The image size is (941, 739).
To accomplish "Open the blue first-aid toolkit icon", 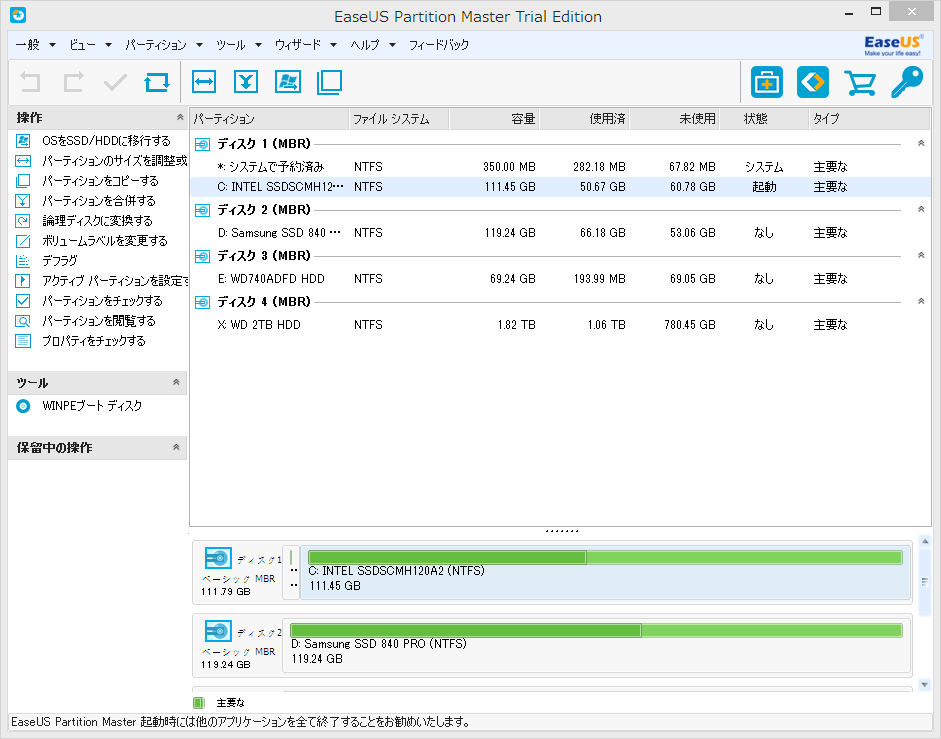I will click(767, 82).
